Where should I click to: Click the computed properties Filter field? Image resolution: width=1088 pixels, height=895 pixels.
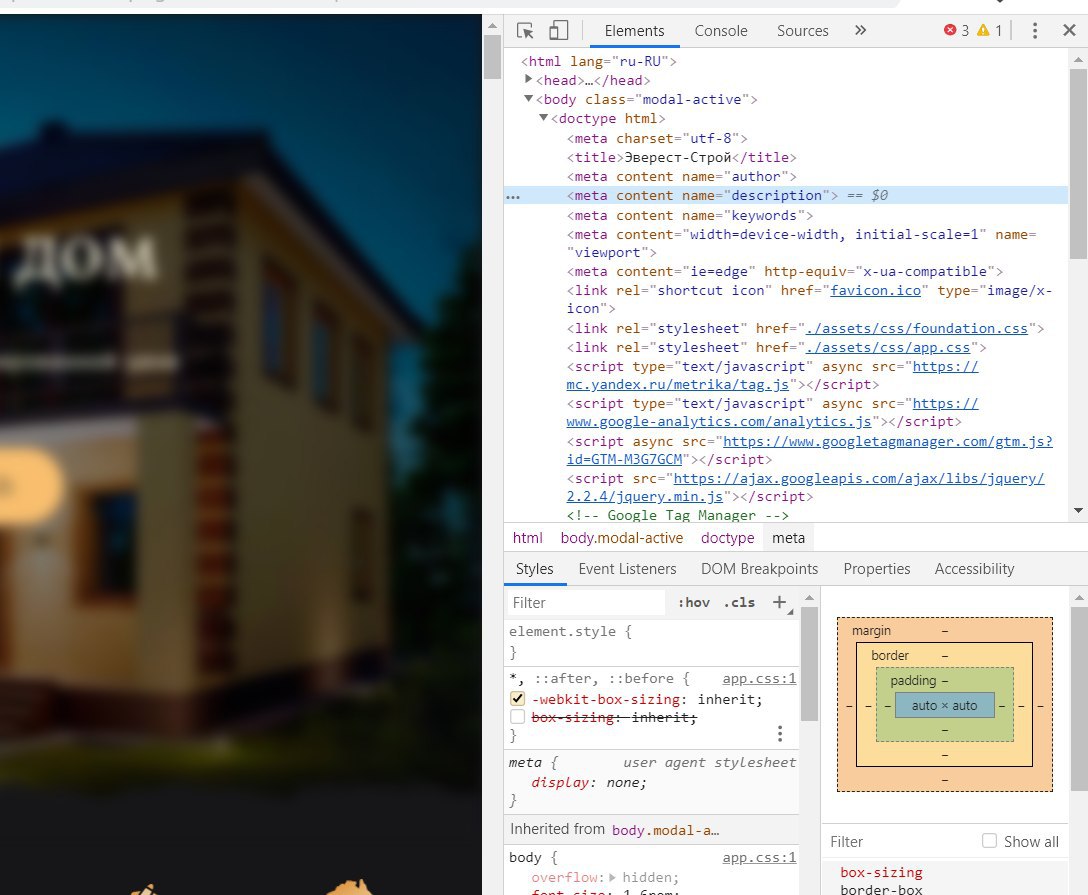(899, 842)
